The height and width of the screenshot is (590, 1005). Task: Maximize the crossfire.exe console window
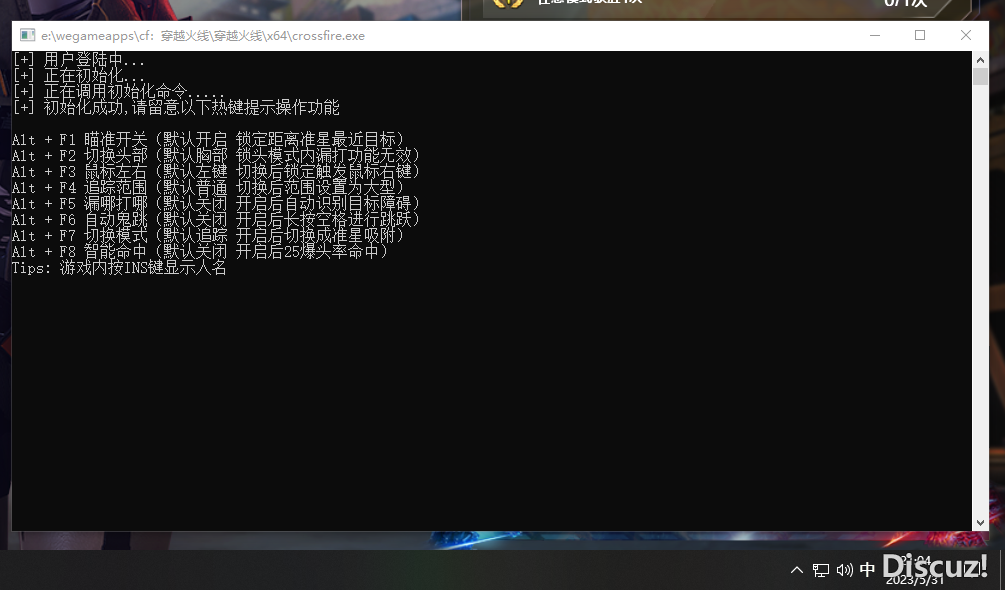click(x=920, y=35)
